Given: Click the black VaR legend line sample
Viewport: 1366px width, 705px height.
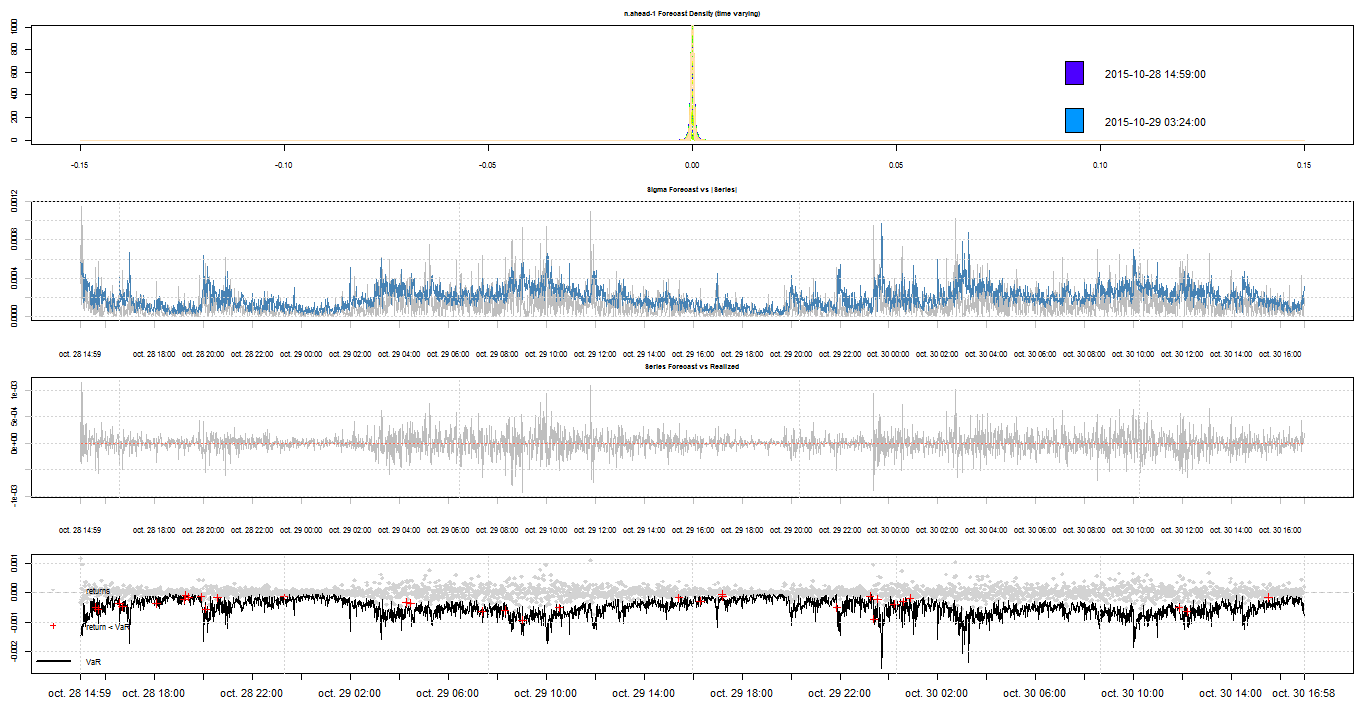Looking at the screenshot, I should 53,662.
